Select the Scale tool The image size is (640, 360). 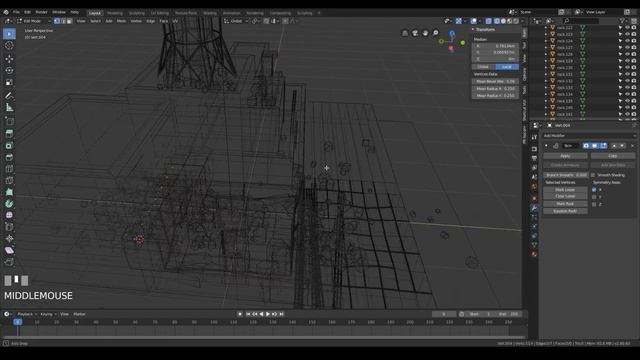point(9,82)
